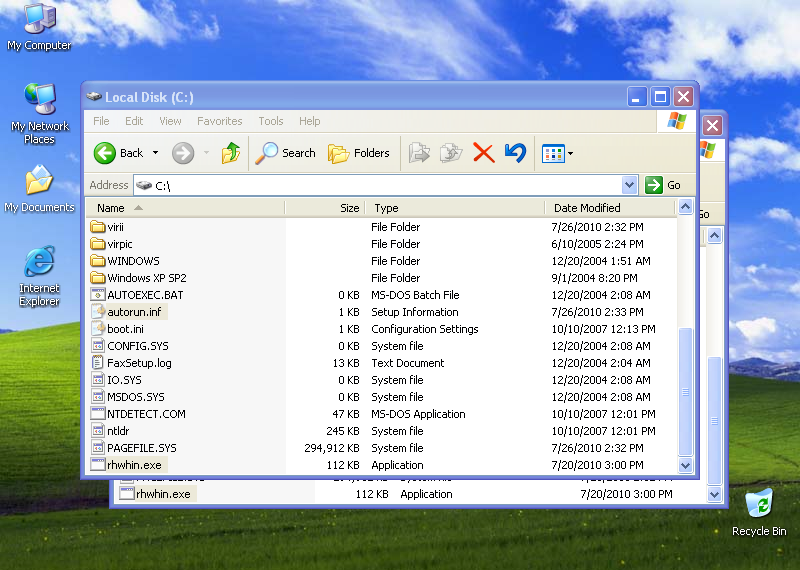Screen dimensions: 800x570
Task: Select the NTDETECT.COM file icon
Action: (97, 414)
